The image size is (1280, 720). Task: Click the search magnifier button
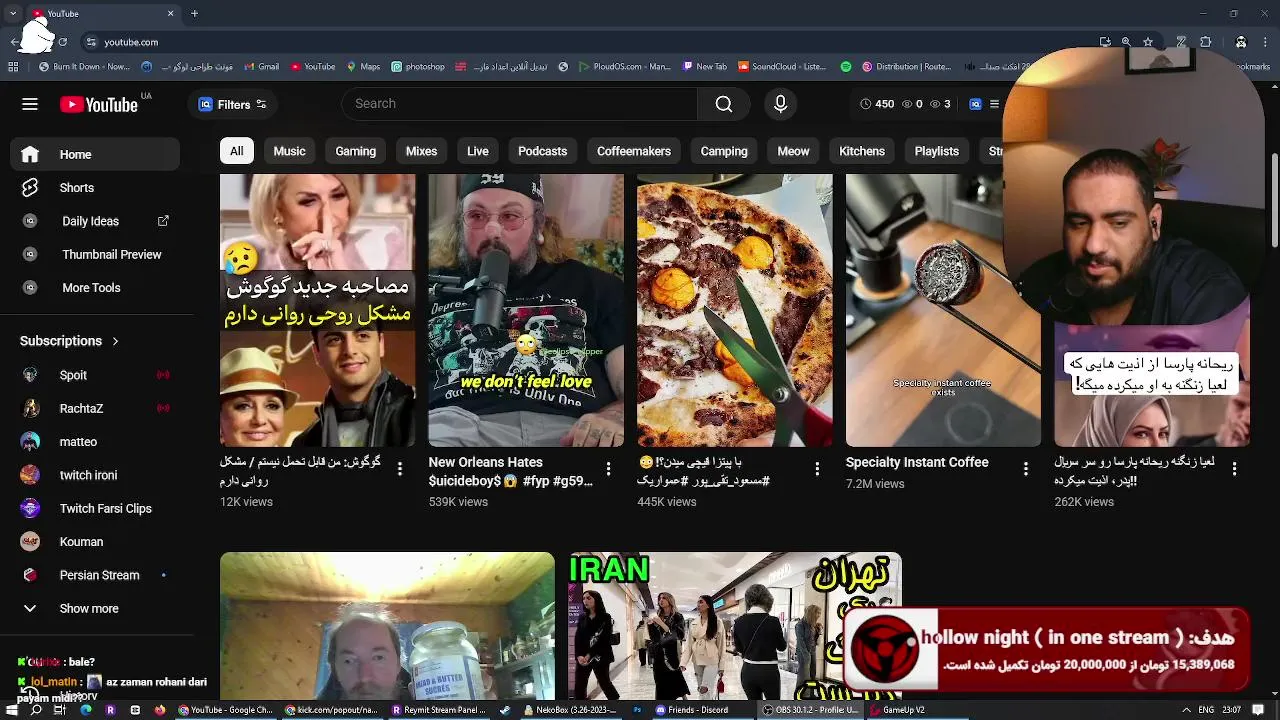click(724, 104)
